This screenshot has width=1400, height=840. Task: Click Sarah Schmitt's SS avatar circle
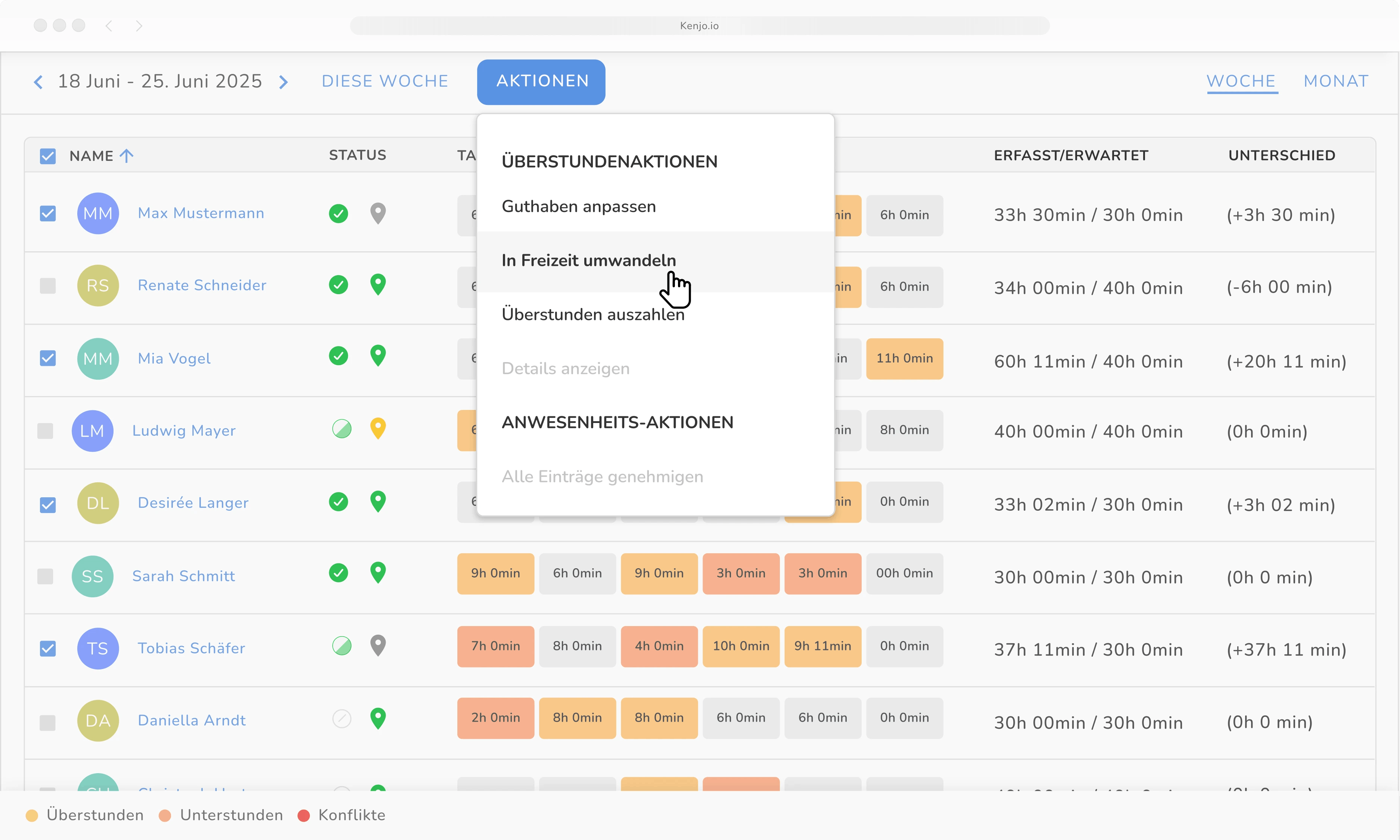coord(92,576)
